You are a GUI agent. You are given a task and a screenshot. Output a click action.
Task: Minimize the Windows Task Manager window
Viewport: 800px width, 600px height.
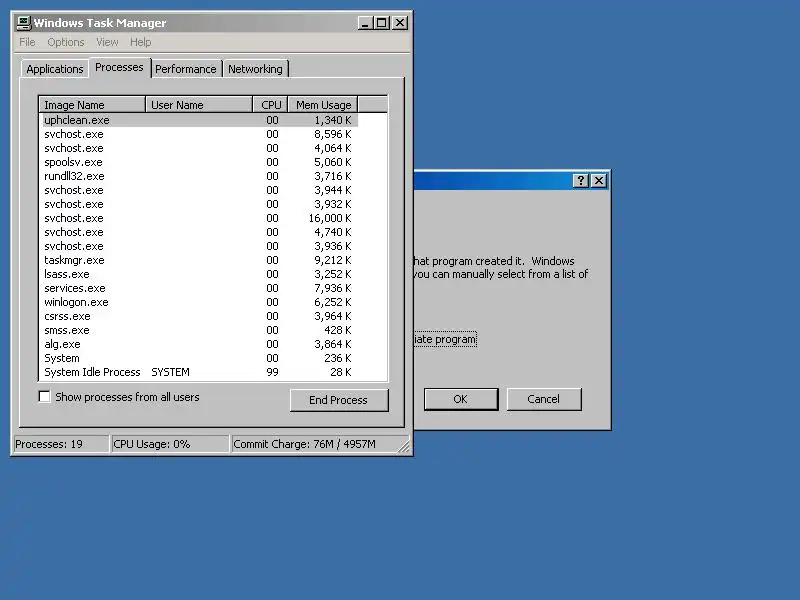(364, 23)
